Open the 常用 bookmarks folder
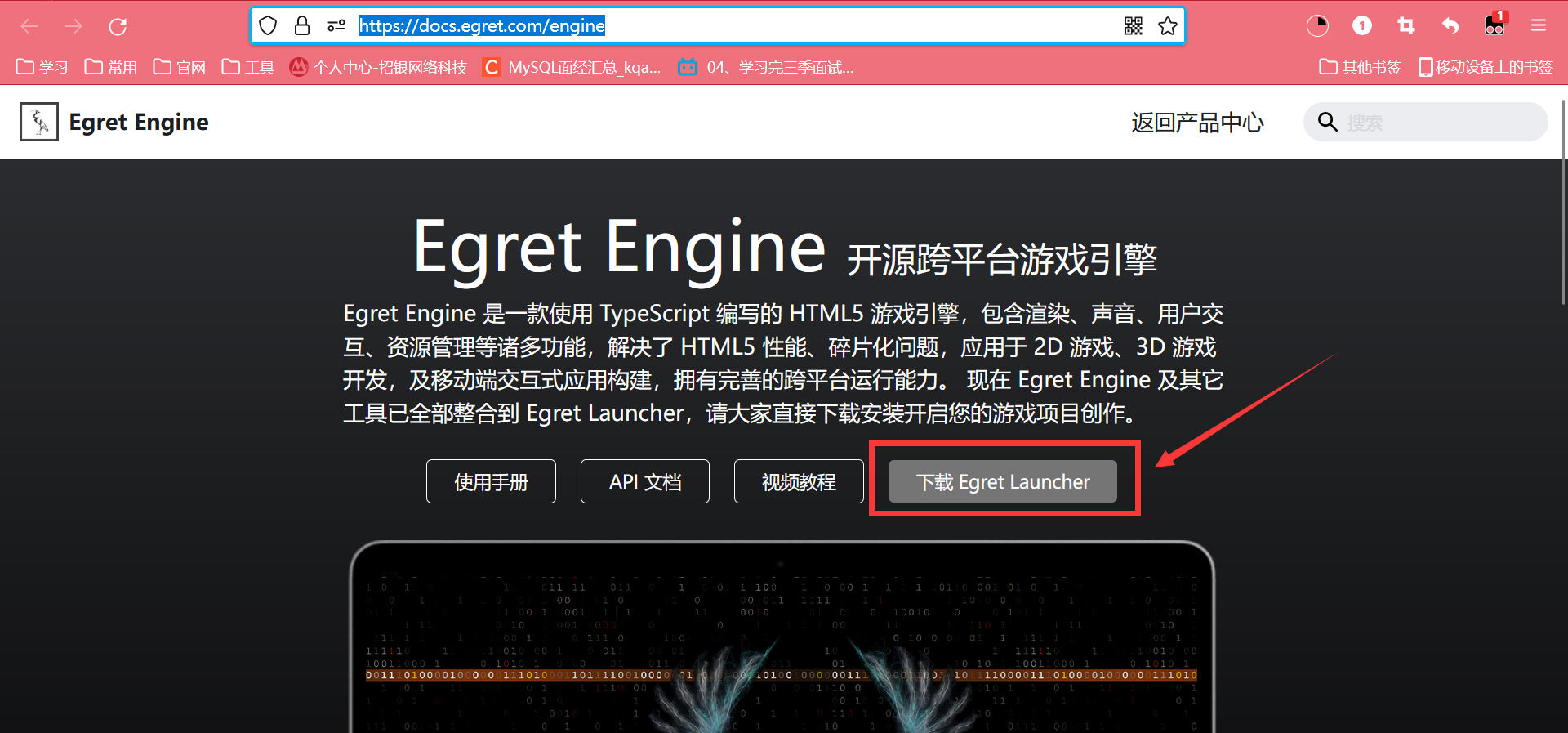Viewport: 1568px width, 733px height. point(111,67)
